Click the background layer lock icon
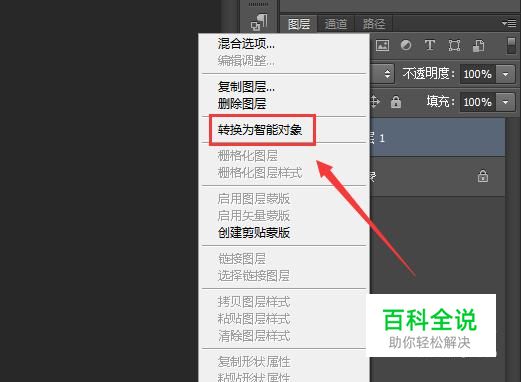 point(483,176)
